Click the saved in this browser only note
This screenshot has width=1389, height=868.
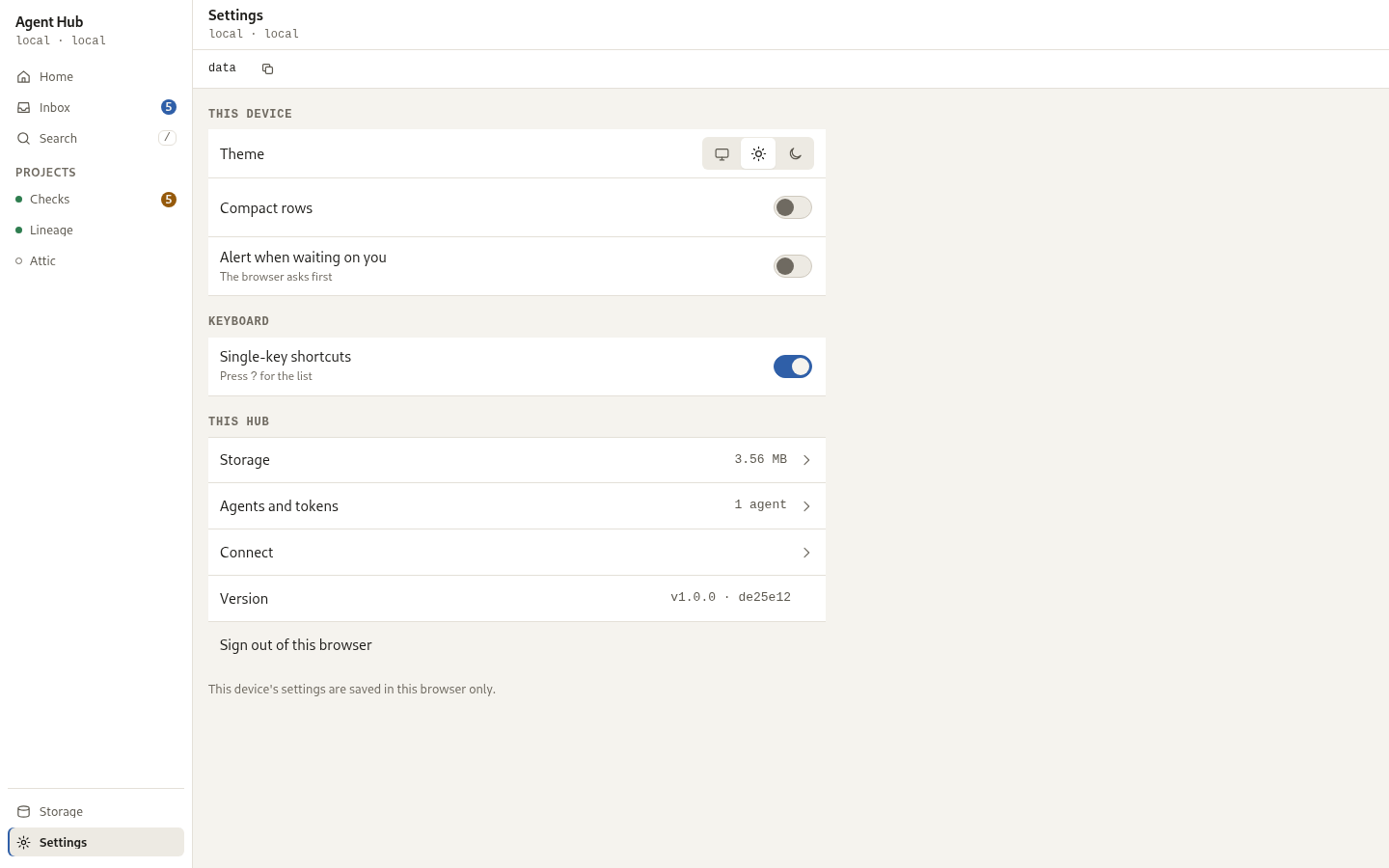click(x=352, y=690)
